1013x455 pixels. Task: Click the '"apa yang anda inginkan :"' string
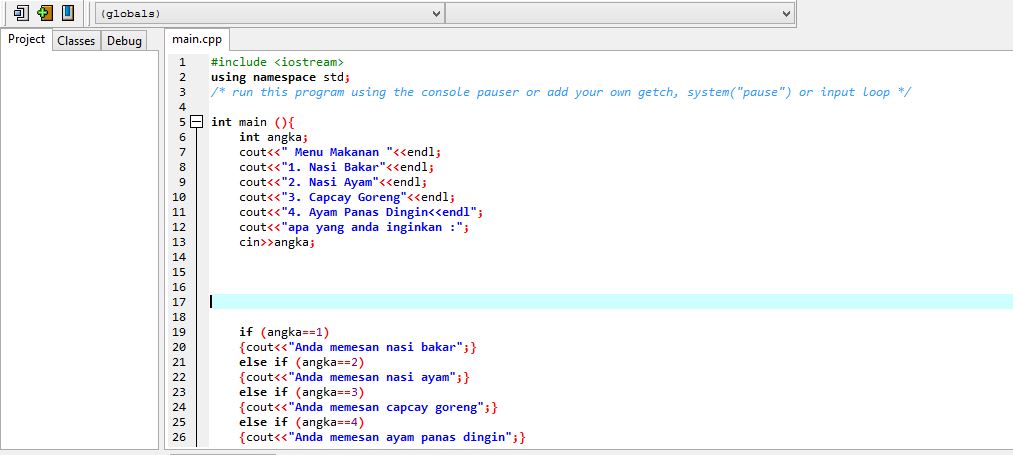[x=372, y=227]
